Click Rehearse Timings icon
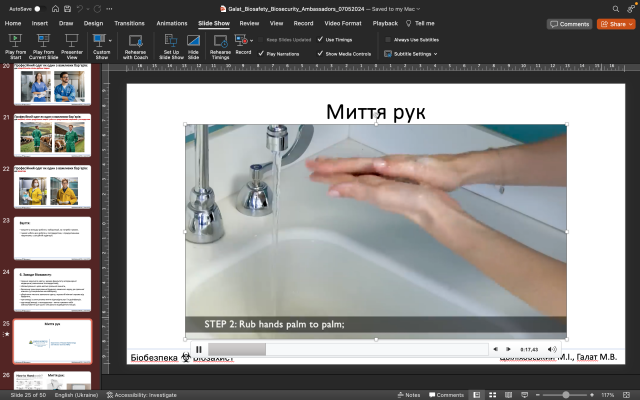This screenshot has width=640, height=400. point(220,42)
